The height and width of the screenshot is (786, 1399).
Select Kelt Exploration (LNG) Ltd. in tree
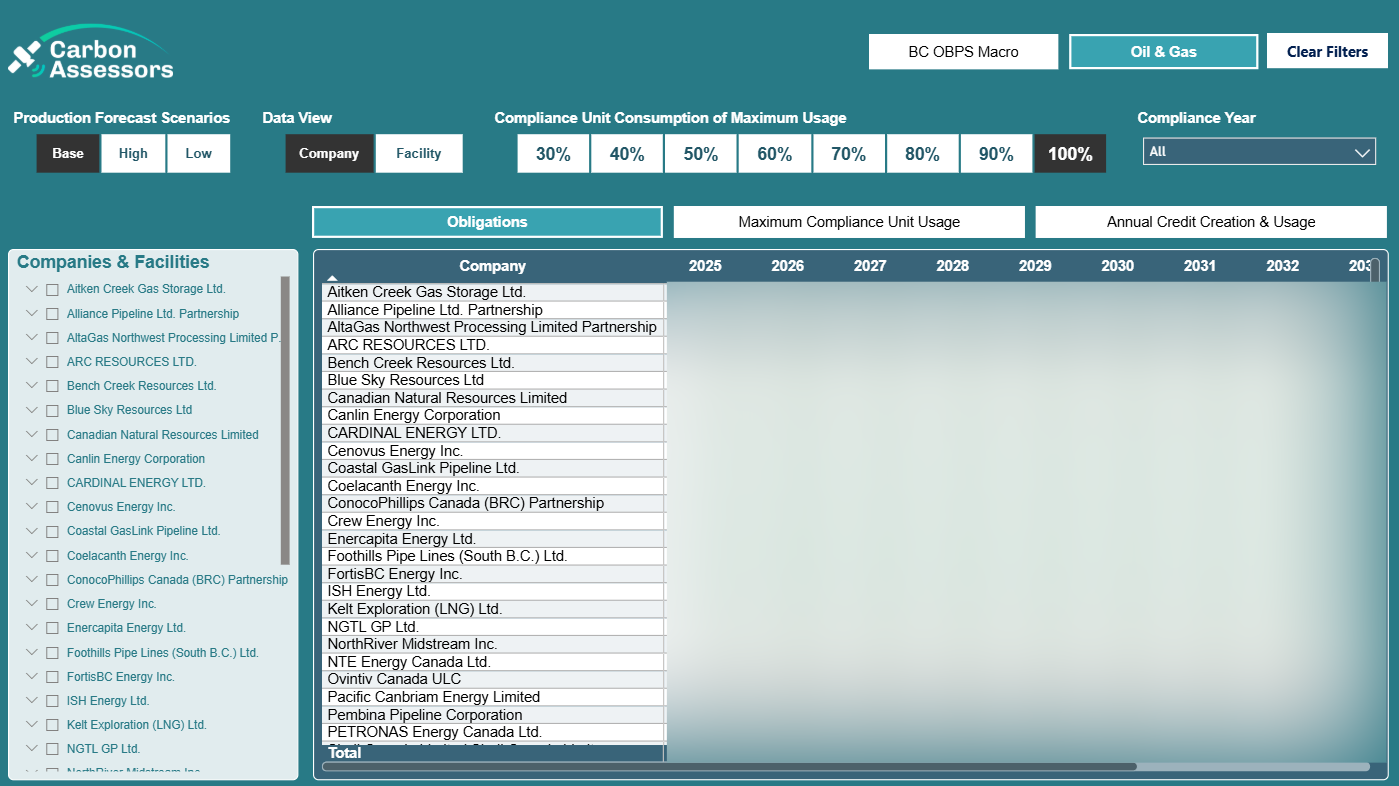[x=137, y=725]
